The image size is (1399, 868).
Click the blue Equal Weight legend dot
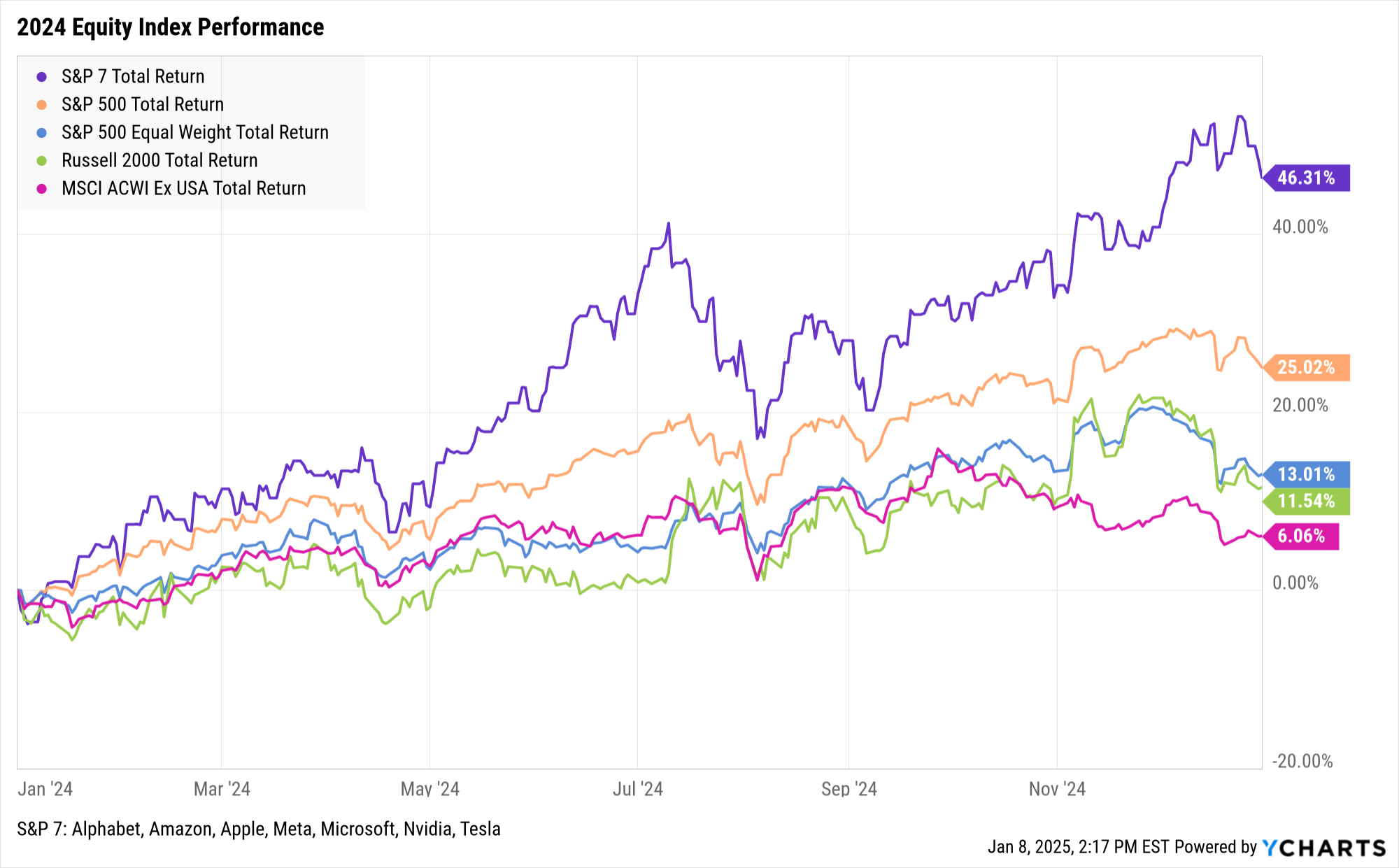tap(42, 133)
